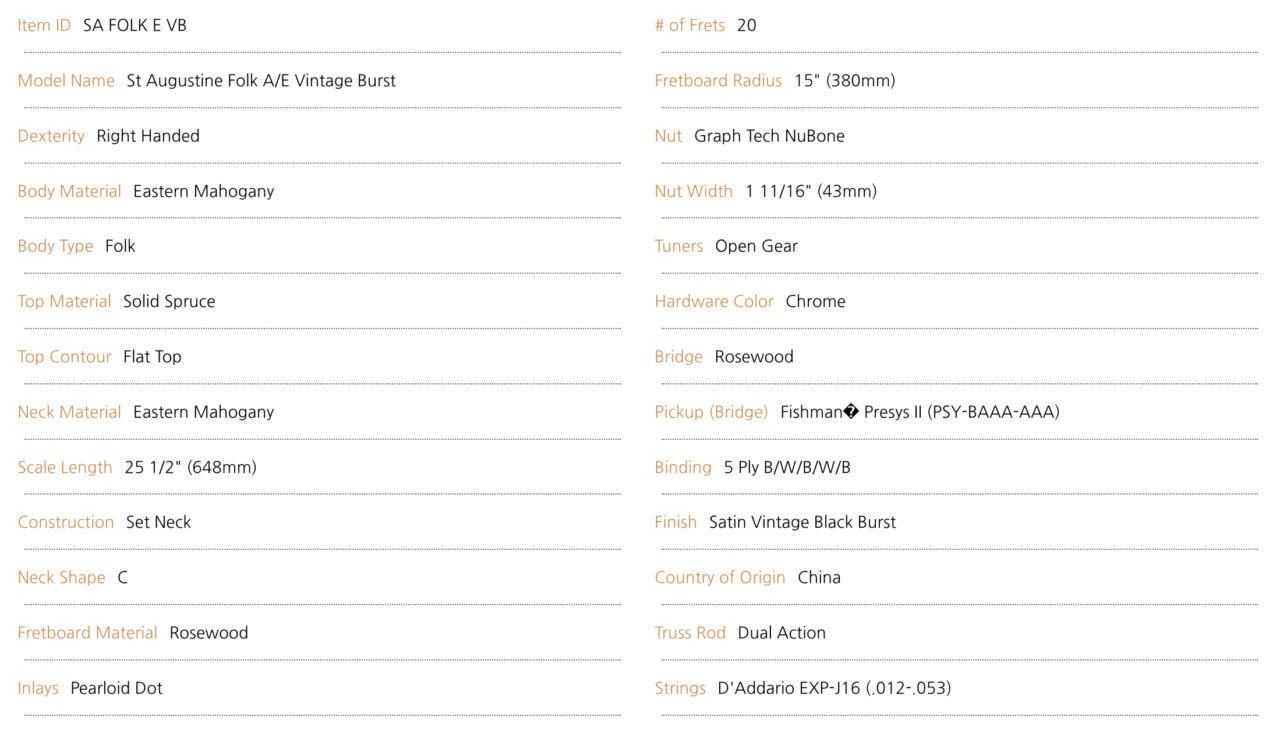Select the D'Addario EXP-J16 strings value

tap(834, 688)
